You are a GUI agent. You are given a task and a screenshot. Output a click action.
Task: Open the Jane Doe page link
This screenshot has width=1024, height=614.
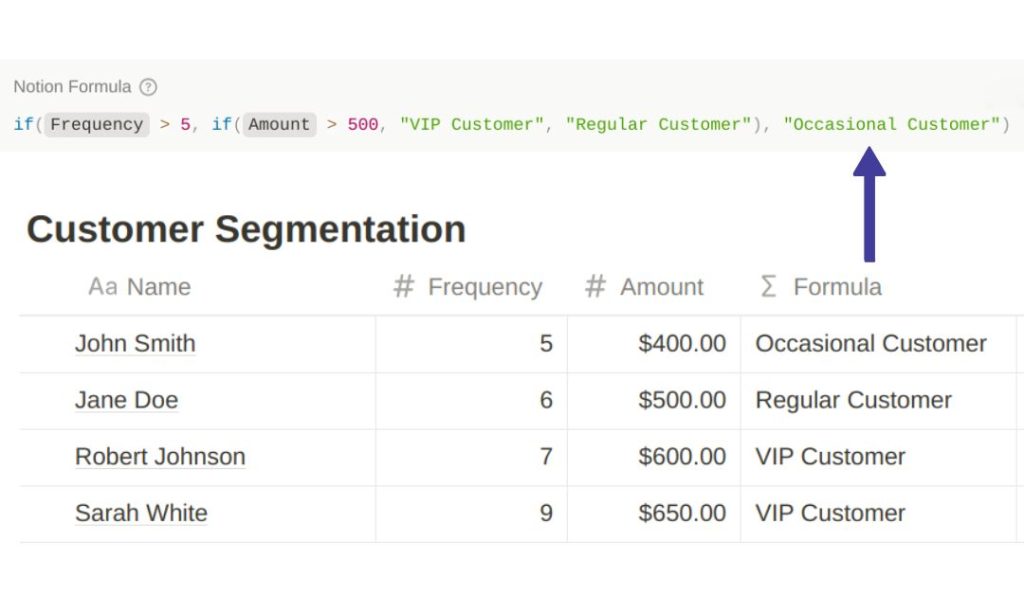click(126, 400)
